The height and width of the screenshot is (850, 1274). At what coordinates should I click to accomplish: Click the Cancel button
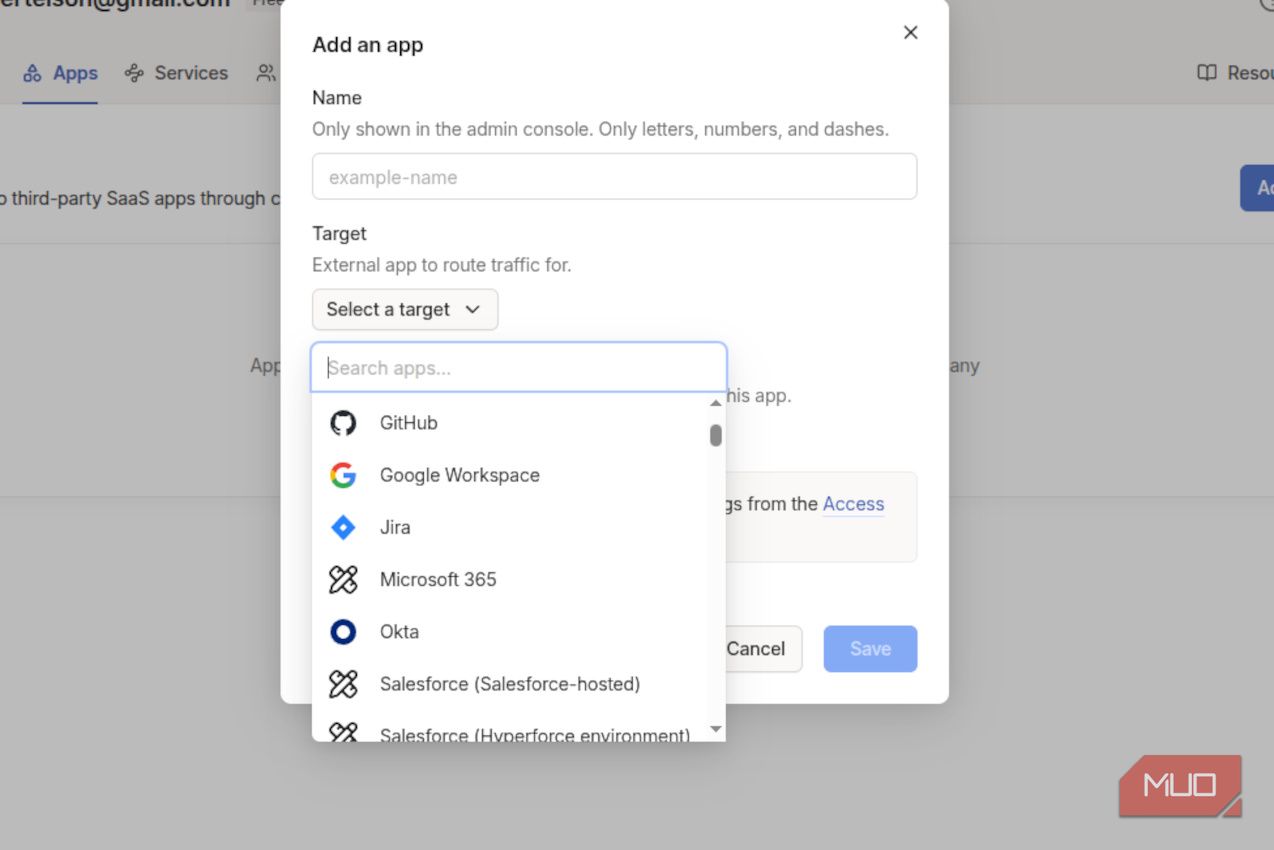(756, 649)
